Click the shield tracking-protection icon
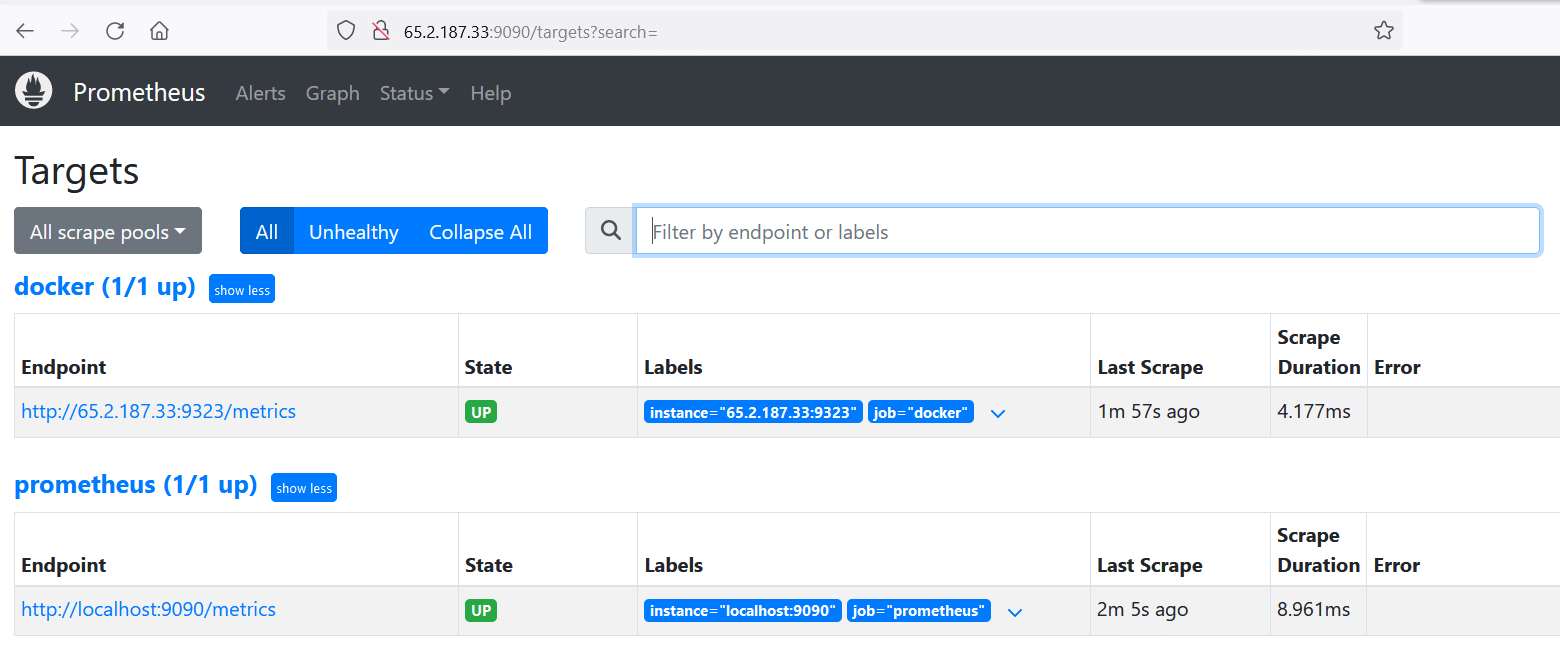 click(345, 30)
